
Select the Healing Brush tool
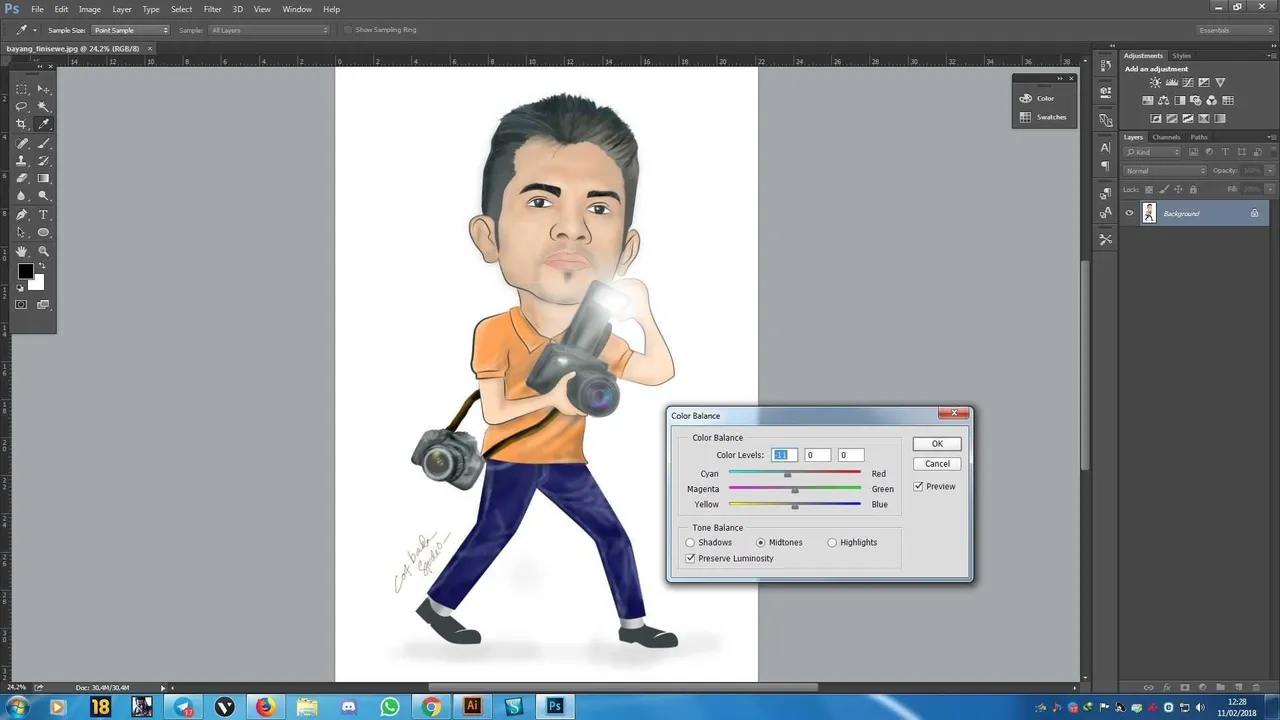[21, 143]
